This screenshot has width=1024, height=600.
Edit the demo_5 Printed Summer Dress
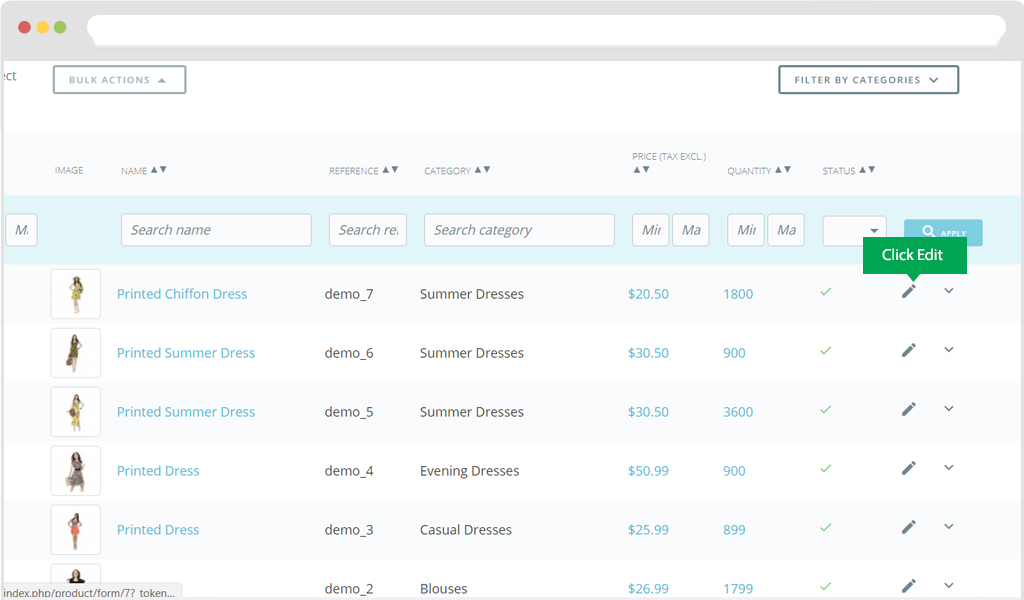click(x=908, y=409)
